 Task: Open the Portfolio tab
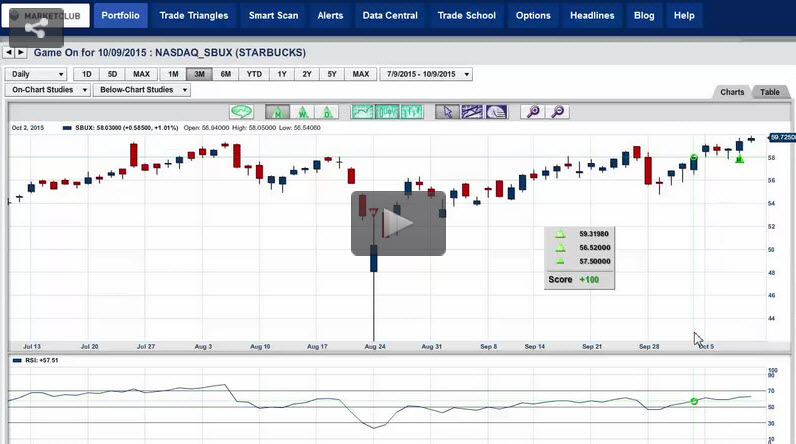point(120,15)
